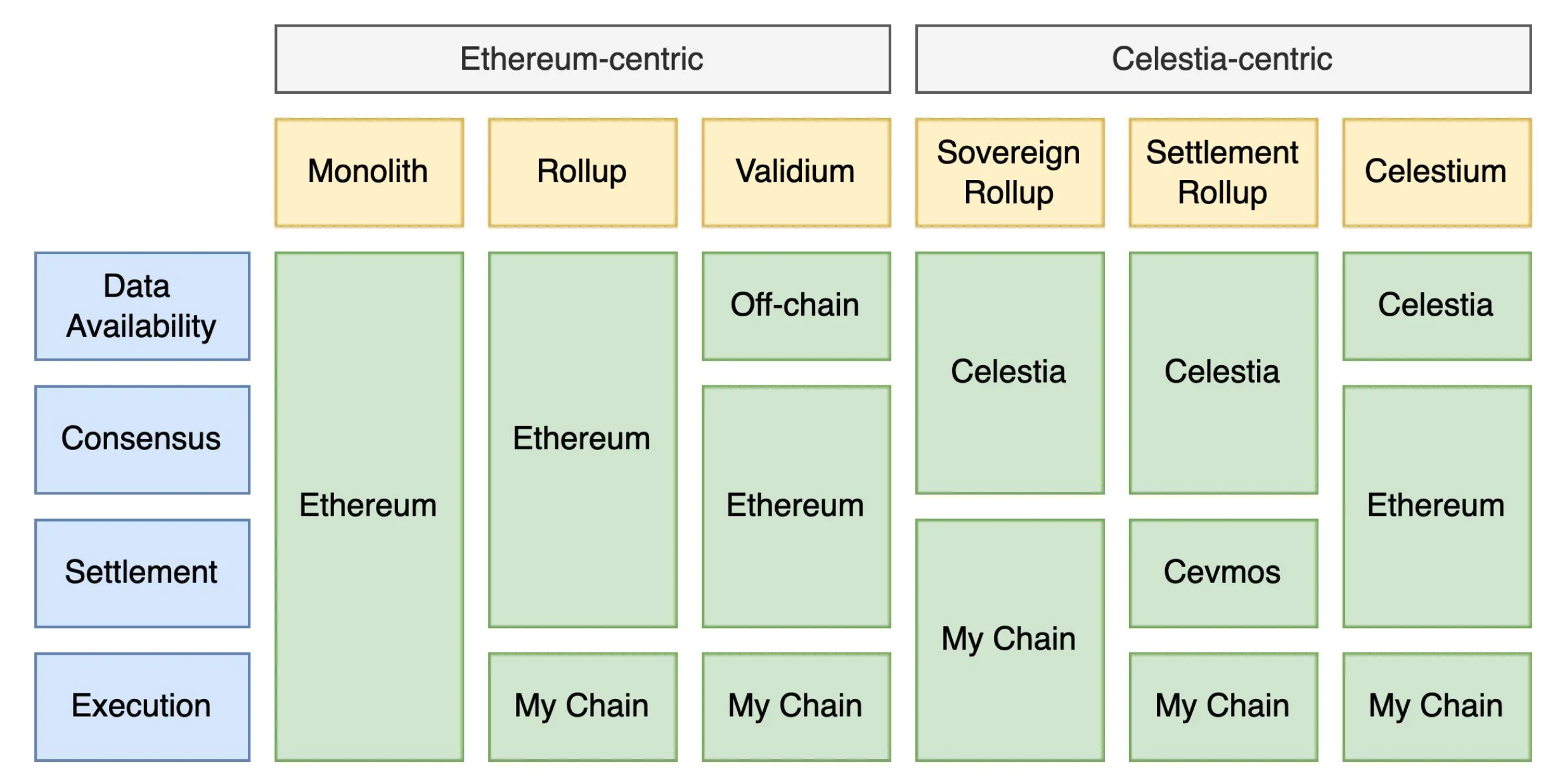1567x784 pixels.
Task: Select the tall Ethereum block under Monolith
Action: tap(369, 507)
